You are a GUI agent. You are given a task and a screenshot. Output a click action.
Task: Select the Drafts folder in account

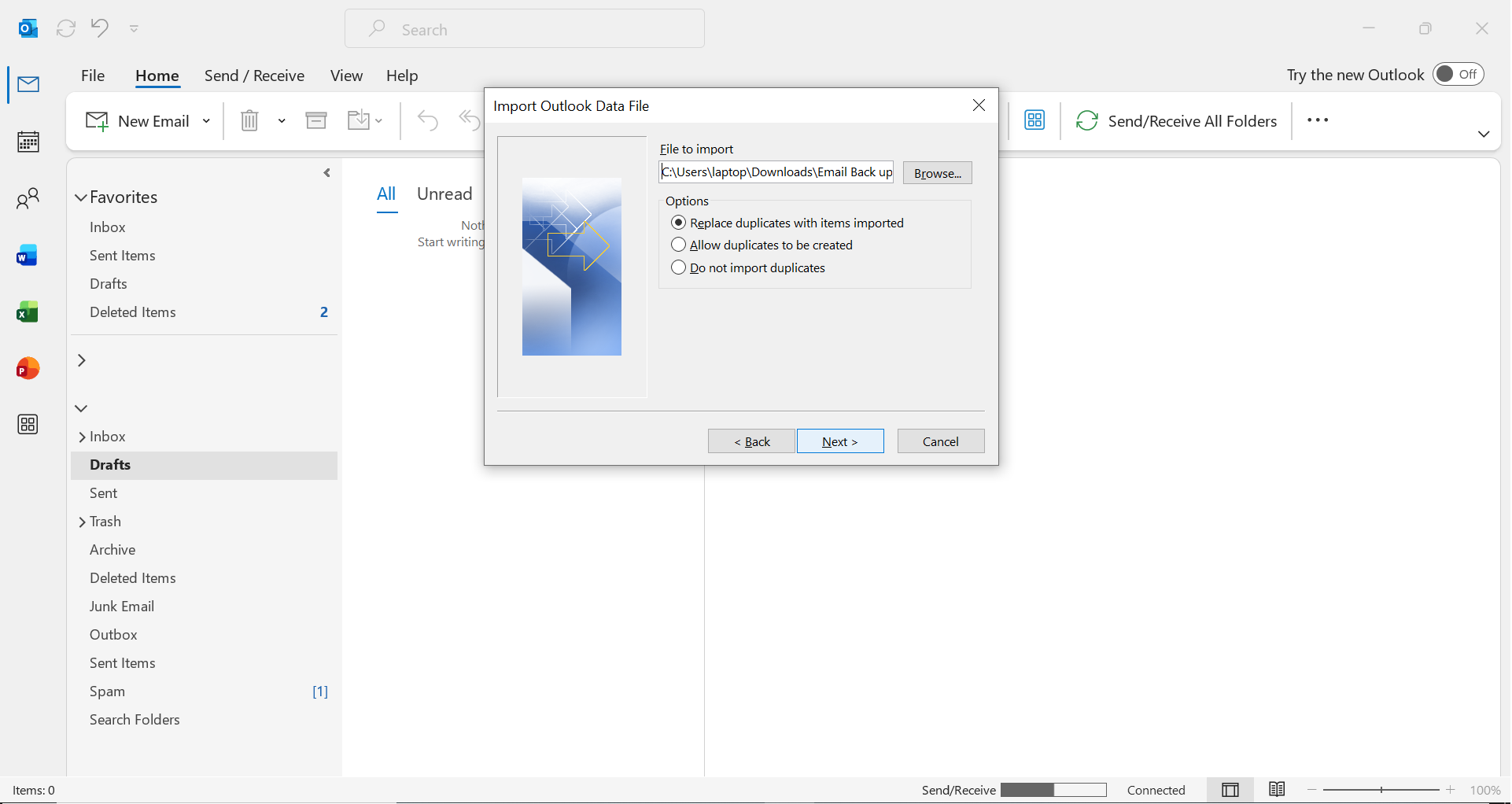tap(204, 465)
